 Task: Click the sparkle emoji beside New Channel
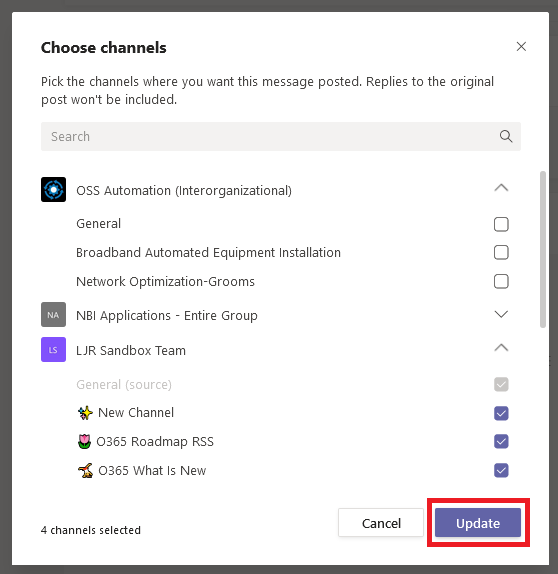pyautogui.click(x=85, y=413)
